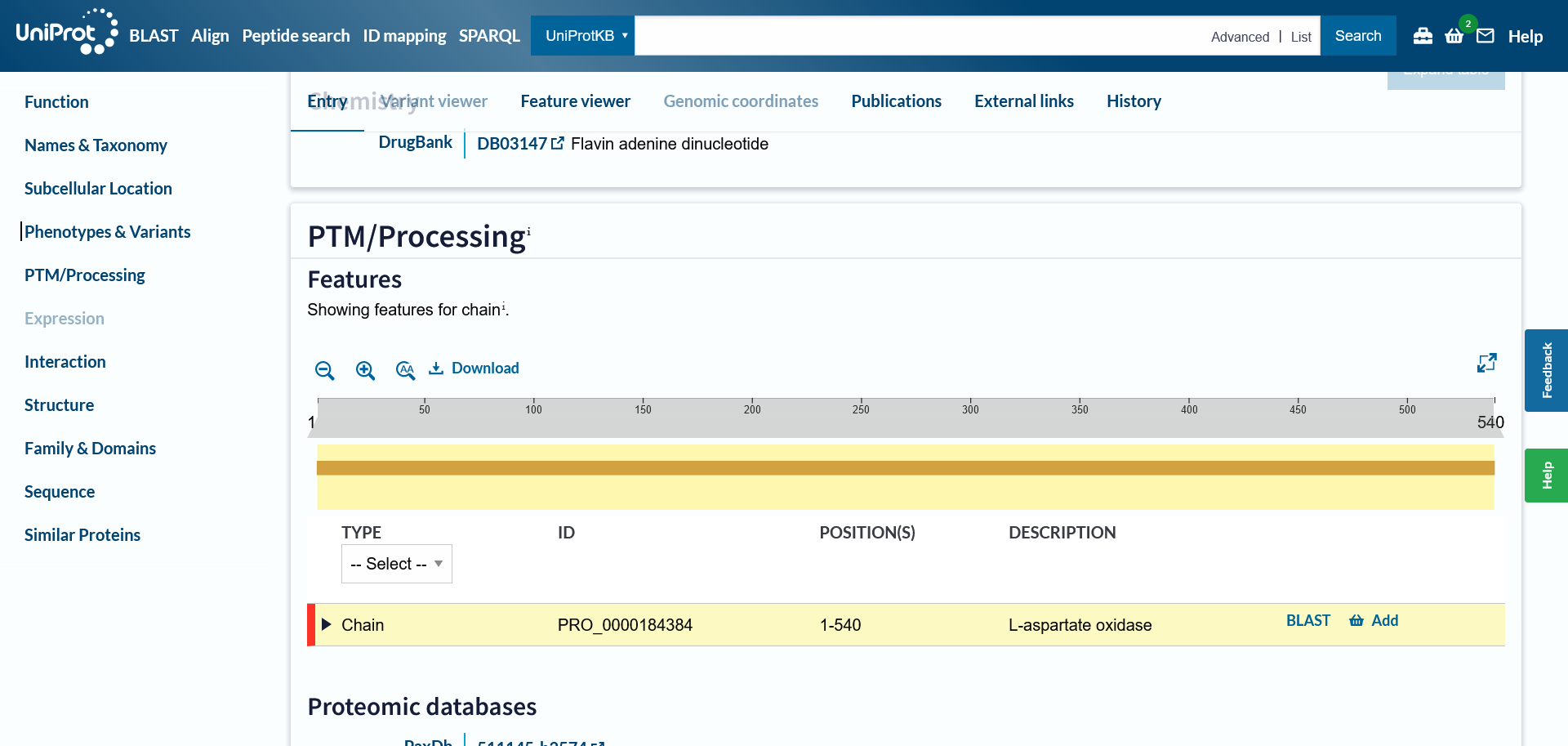Click info superscript after 'chain' text

tap(503, 306)
